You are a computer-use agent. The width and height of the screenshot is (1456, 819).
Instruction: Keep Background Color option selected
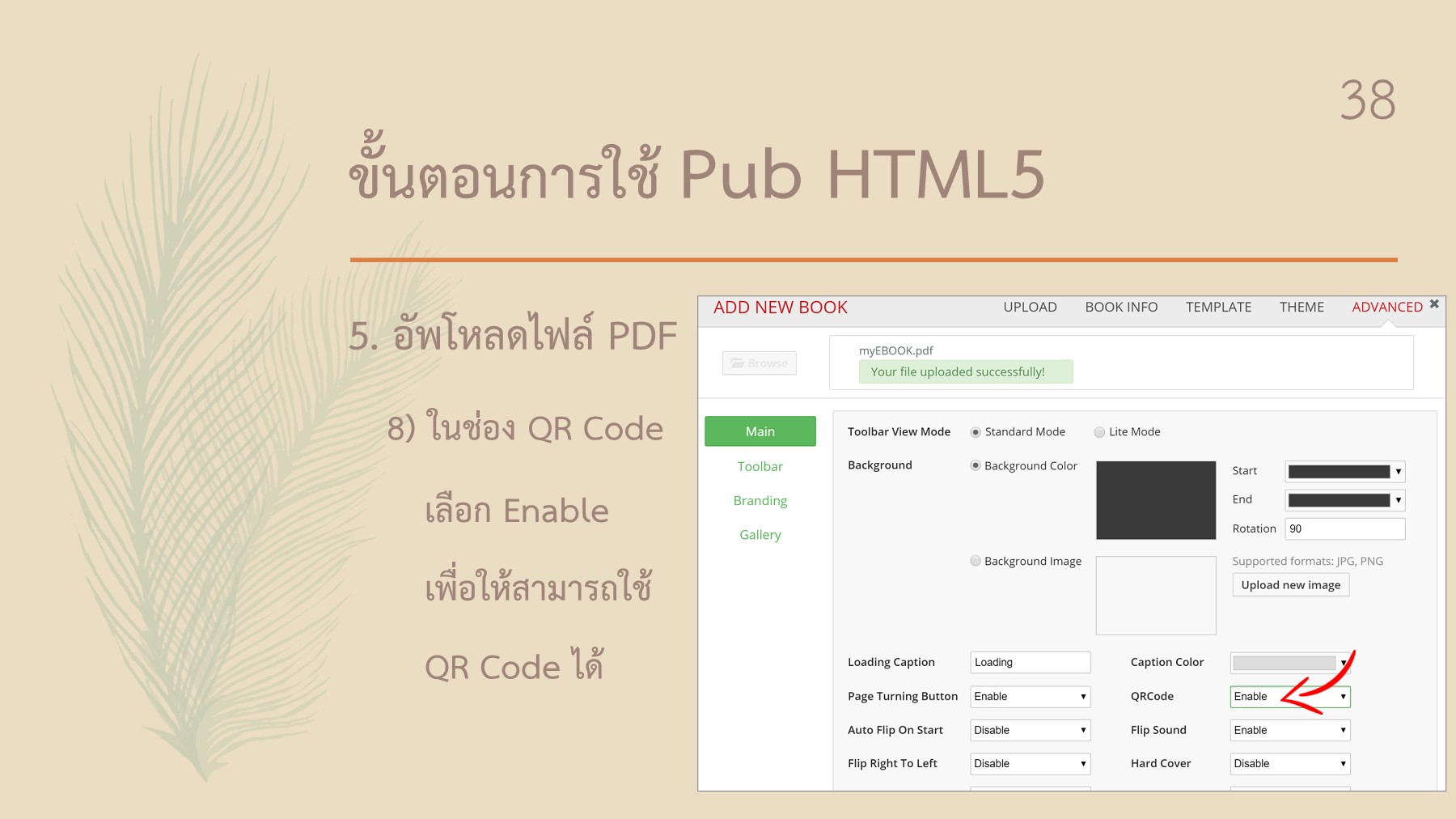coord(975,465)
